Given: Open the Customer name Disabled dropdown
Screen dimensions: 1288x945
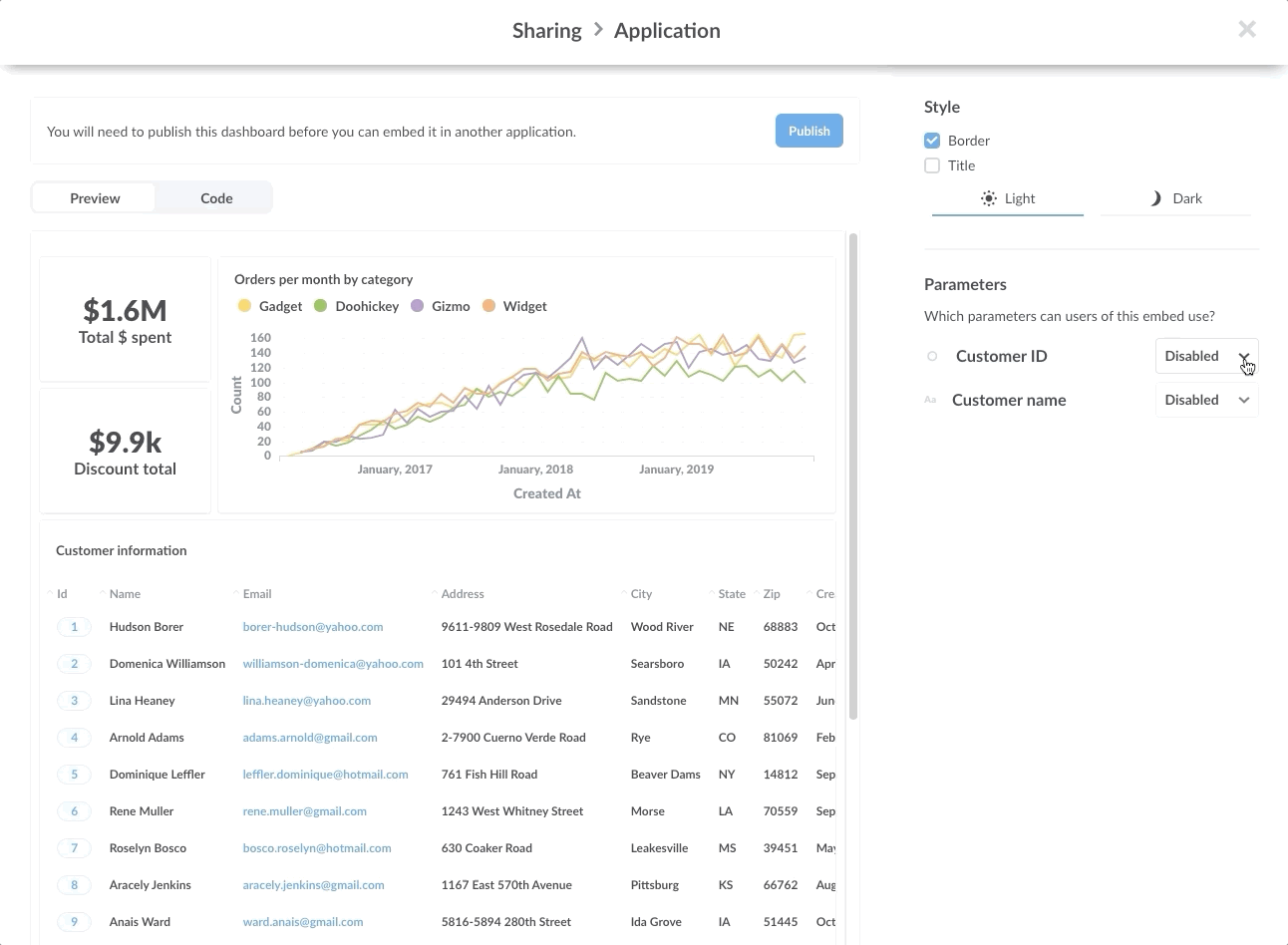Looking at the screenshot, I should [x=1206, y=400].
